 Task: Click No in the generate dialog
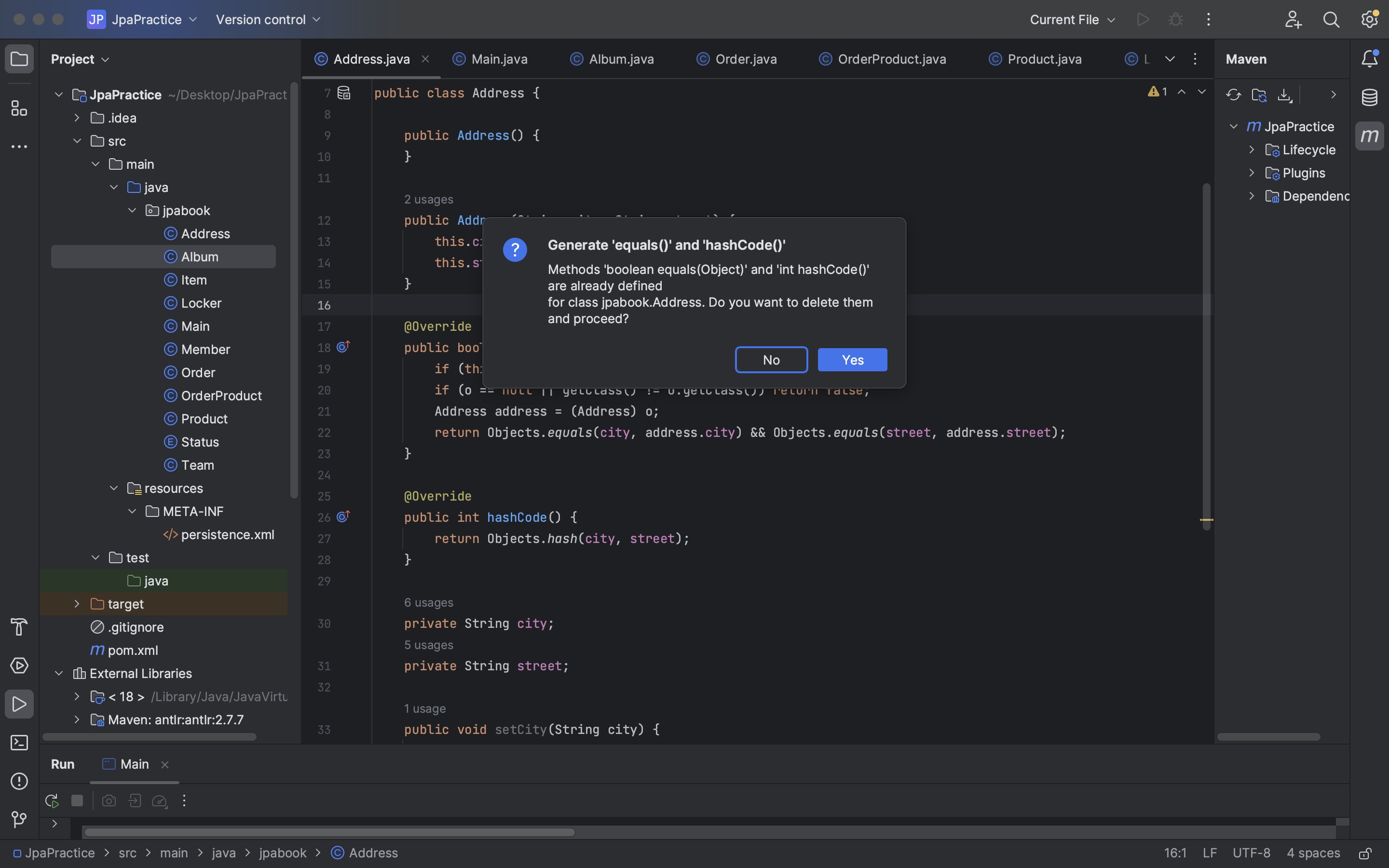(771, 360)
